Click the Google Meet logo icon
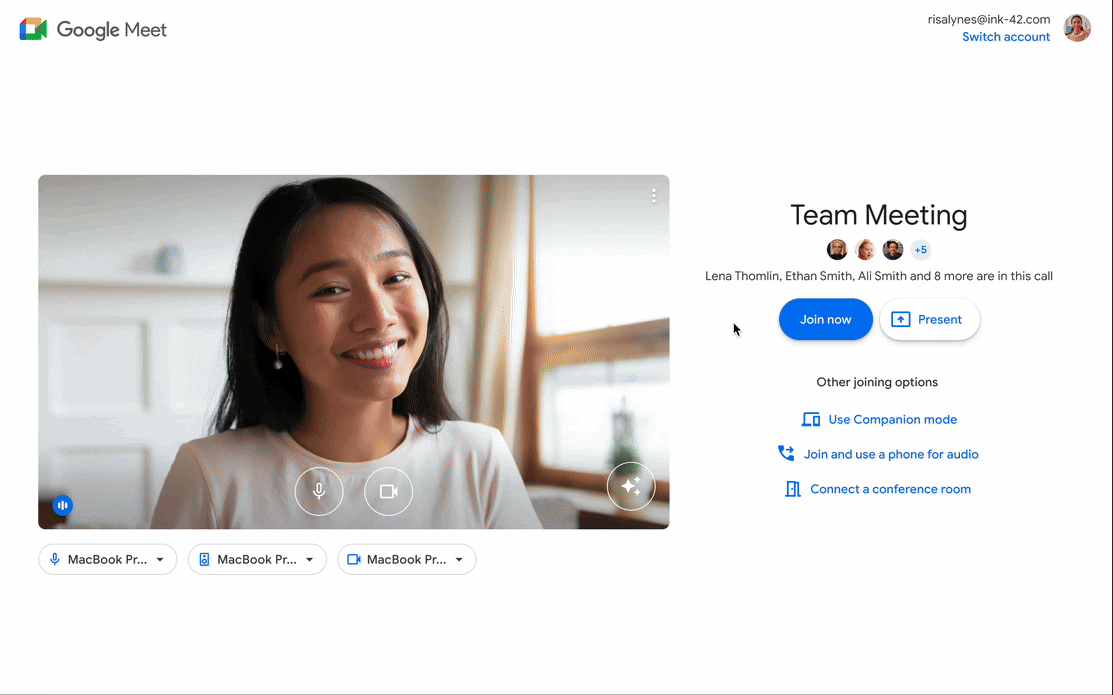This screenshot has width=1113, height=695. click(33, 29)
